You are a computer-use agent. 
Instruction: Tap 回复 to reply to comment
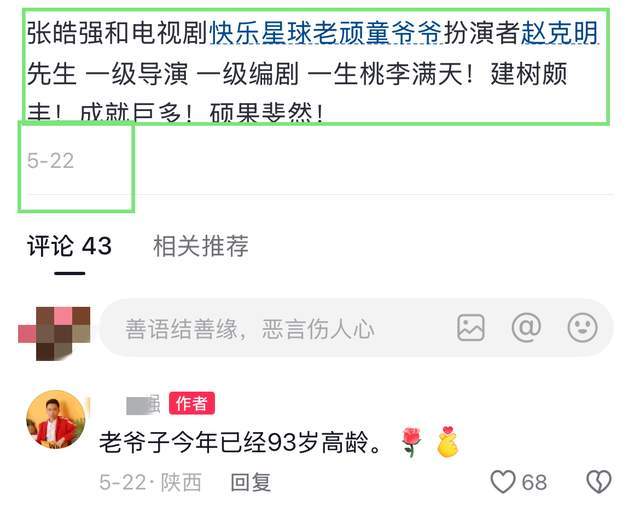point(251,483)
